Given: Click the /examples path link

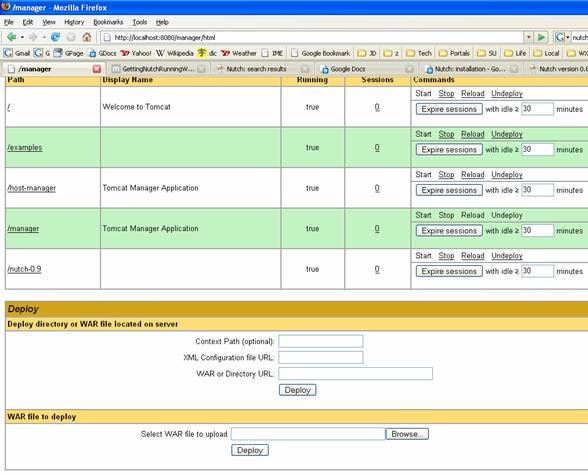Looking at the screenshot, I should coord(25,147).
